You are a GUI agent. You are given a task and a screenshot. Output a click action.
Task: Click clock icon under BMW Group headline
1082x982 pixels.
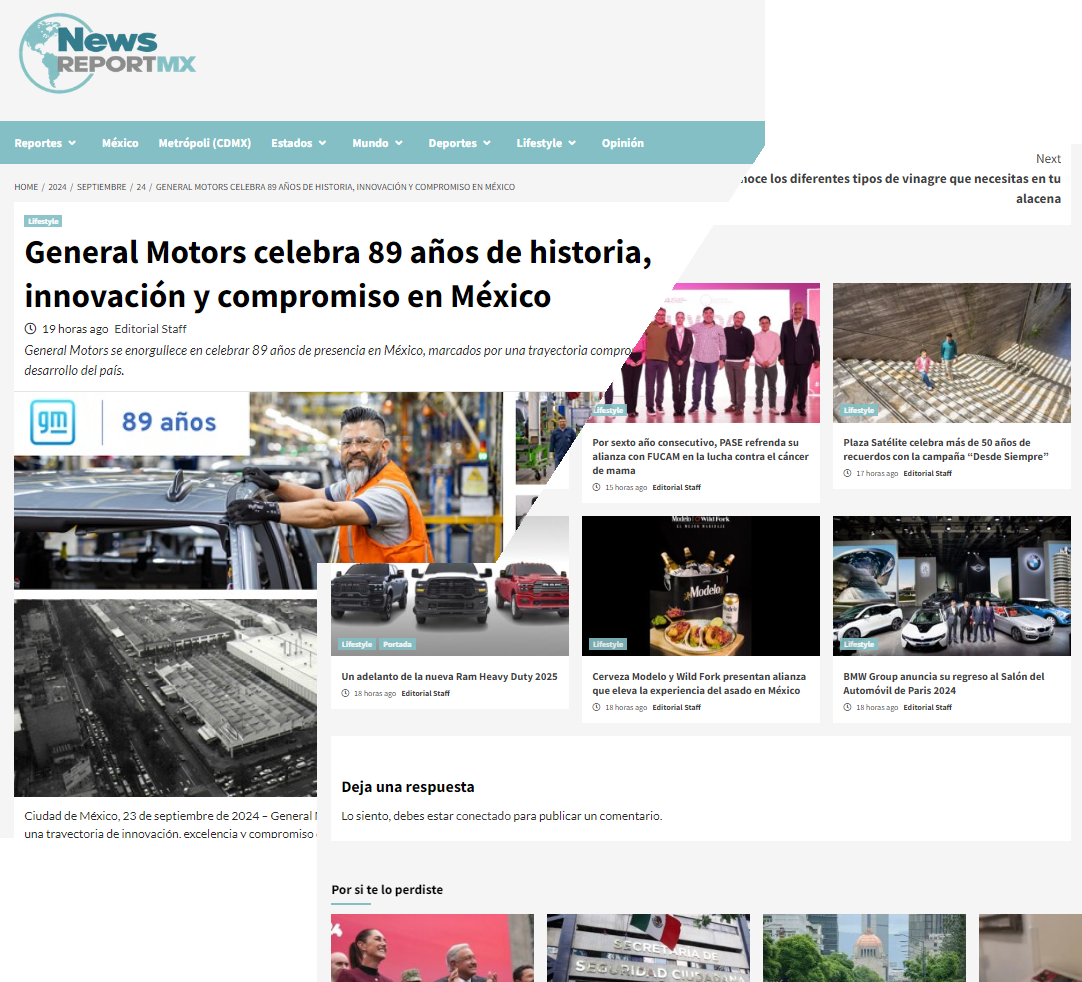coord(847,707)
